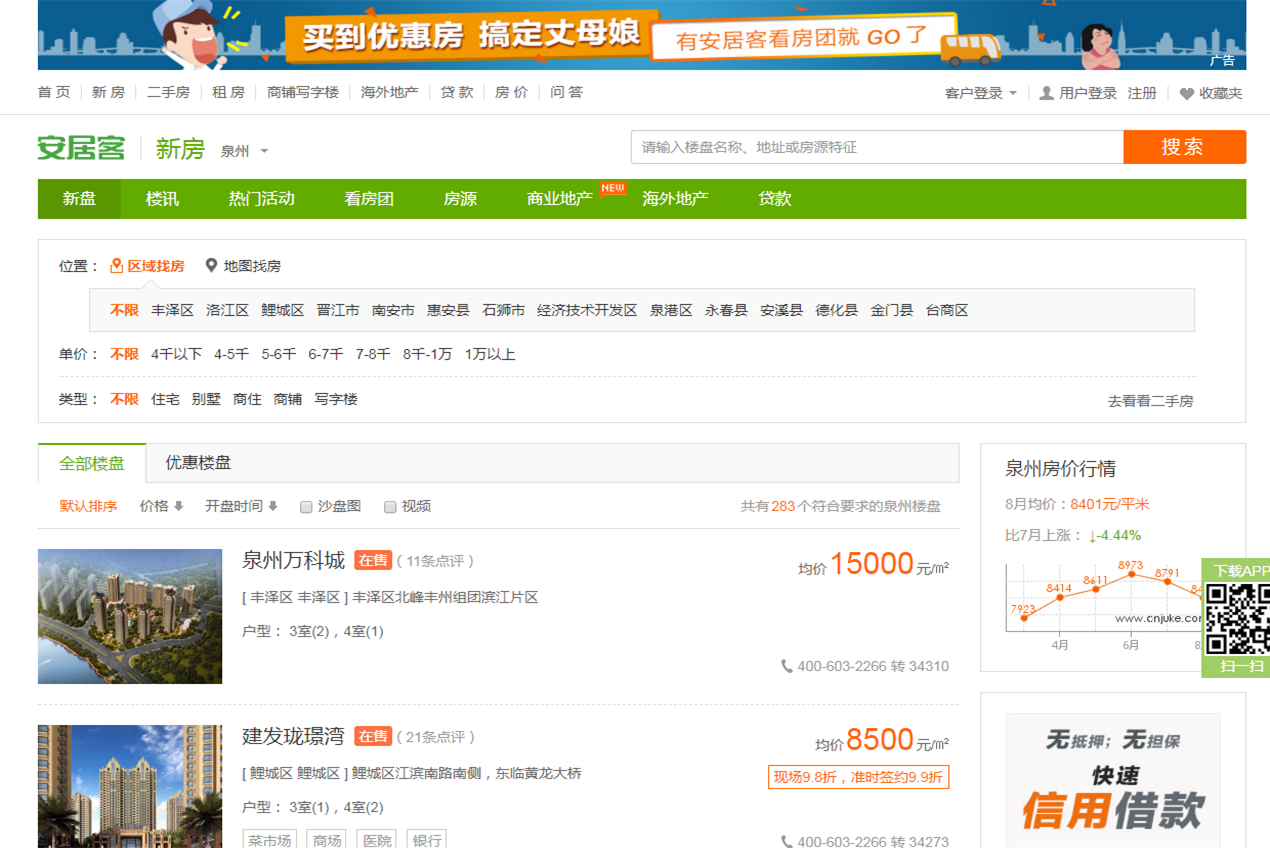This screenshot has height=848, width=1270.
Task: Go to 热门活动 menu item
Action: point(262,199)
